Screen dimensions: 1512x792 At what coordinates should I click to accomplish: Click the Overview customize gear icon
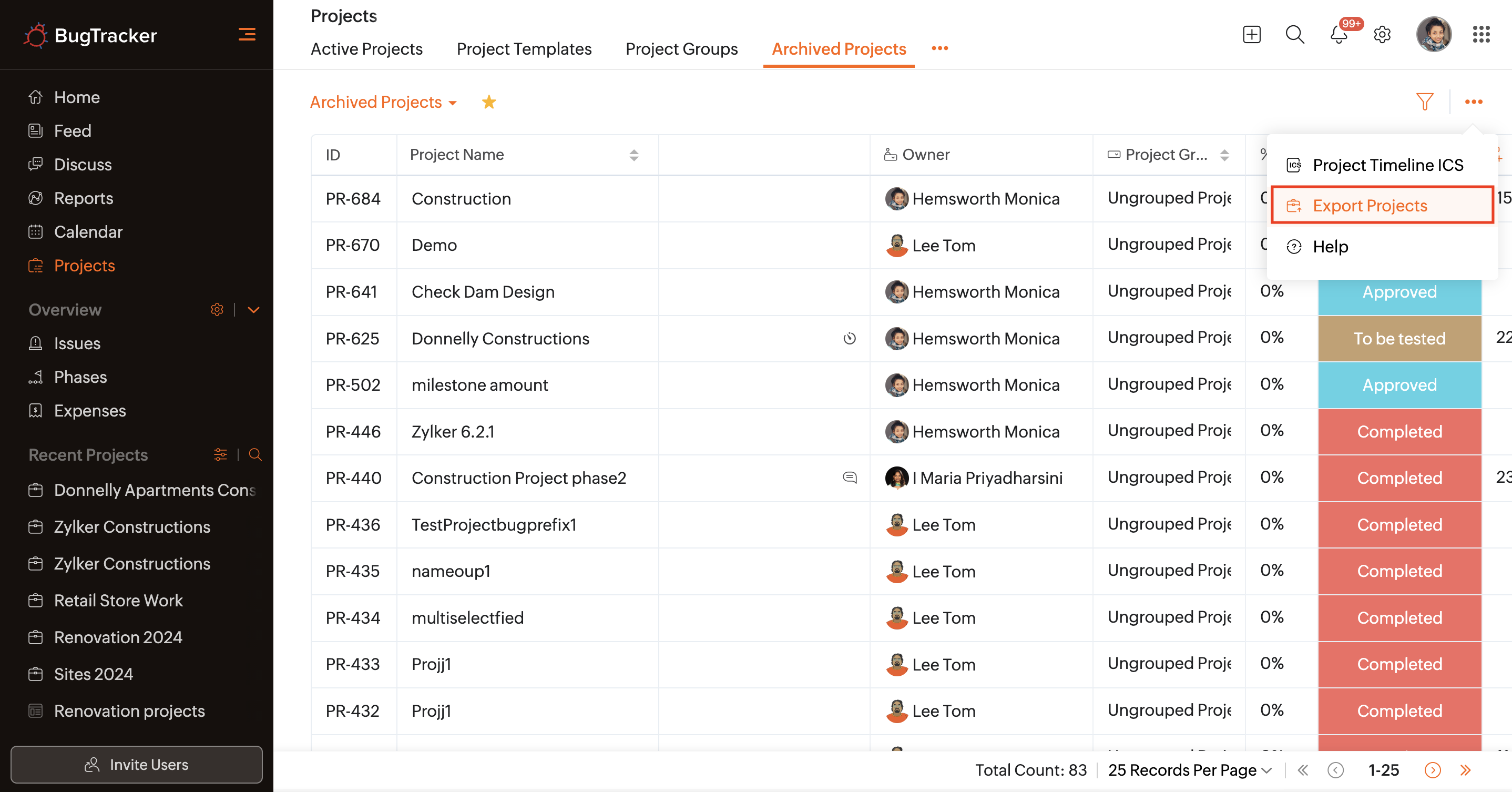217,309
